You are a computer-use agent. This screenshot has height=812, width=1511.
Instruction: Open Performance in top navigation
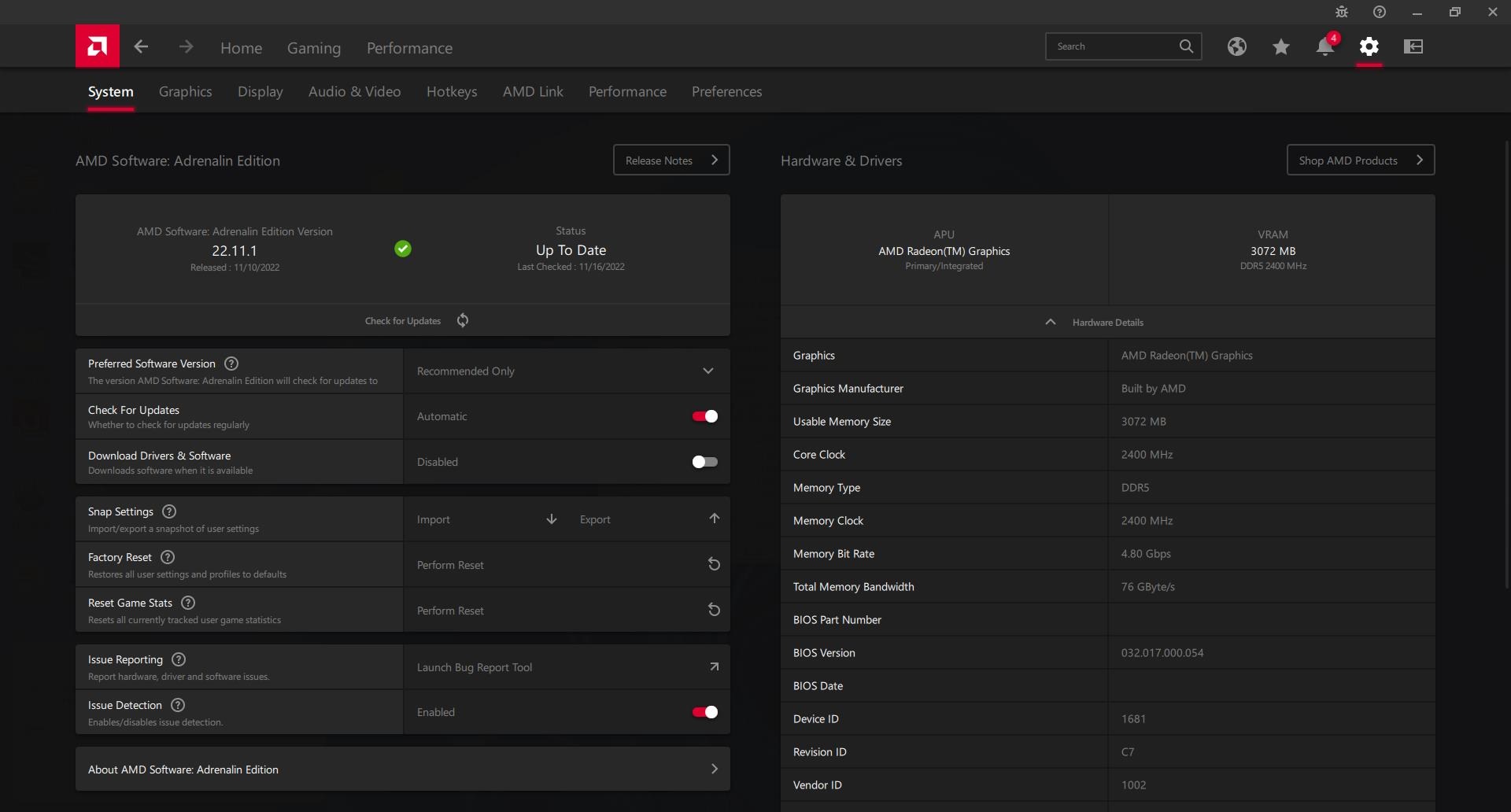click(x=409, y=48)
